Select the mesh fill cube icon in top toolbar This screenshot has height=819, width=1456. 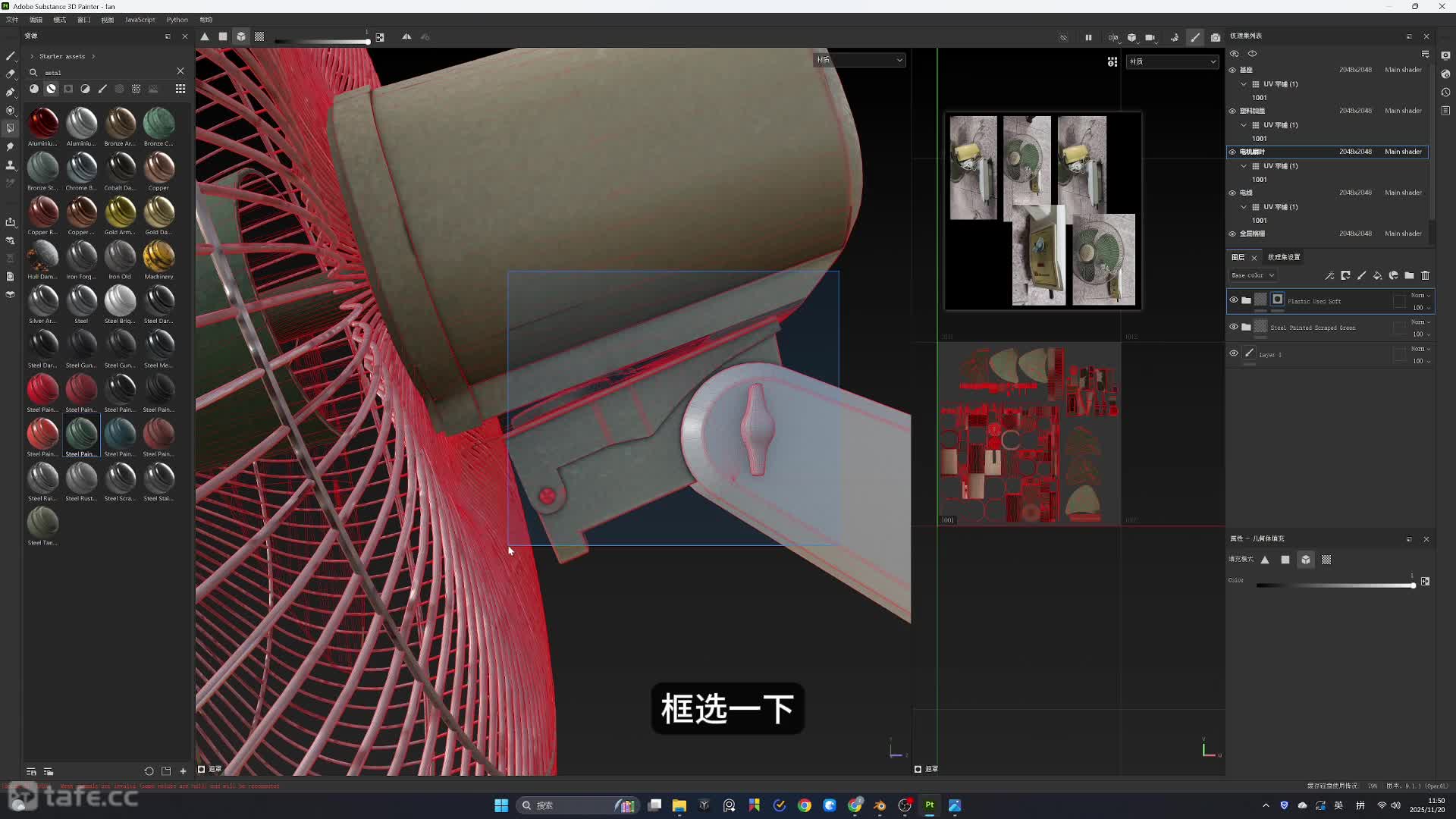click(240, 36)
